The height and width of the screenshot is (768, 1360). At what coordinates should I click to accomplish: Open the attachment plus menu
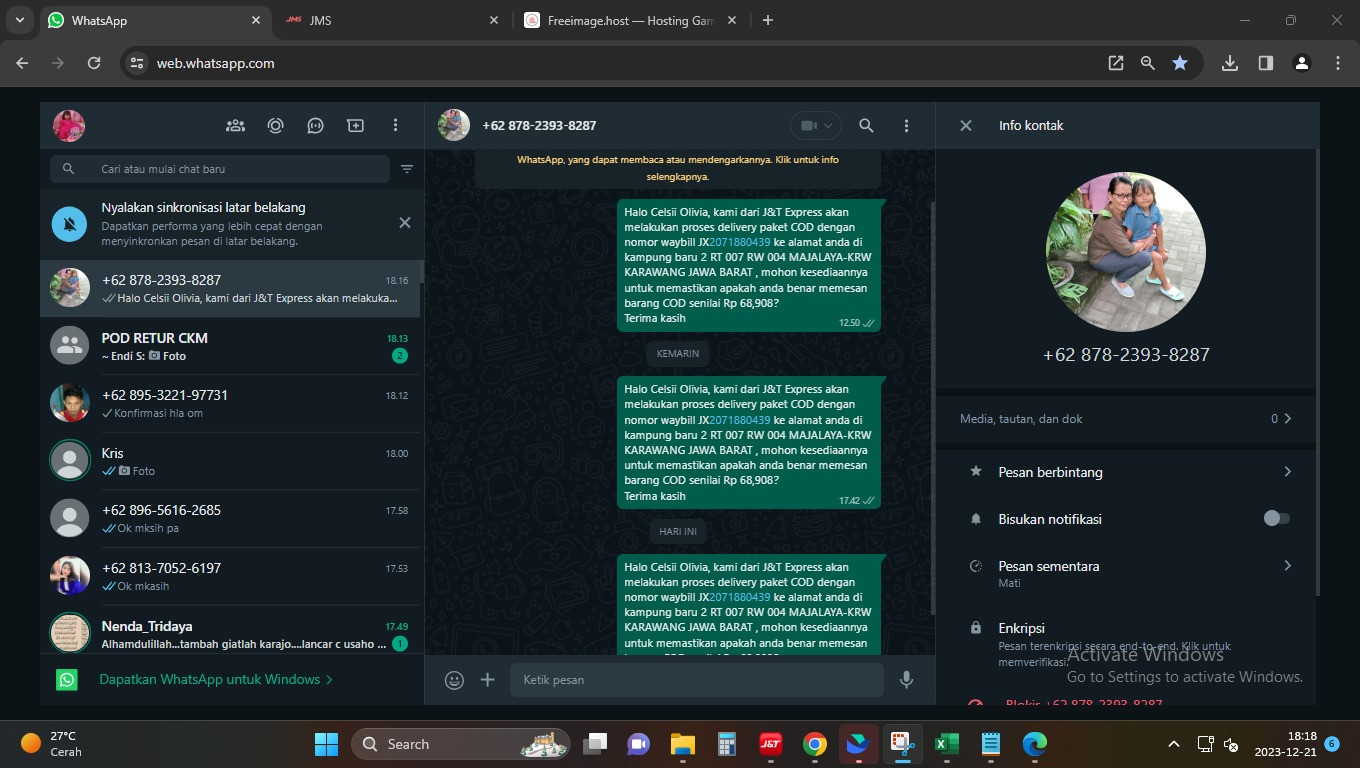coord(488,680)
